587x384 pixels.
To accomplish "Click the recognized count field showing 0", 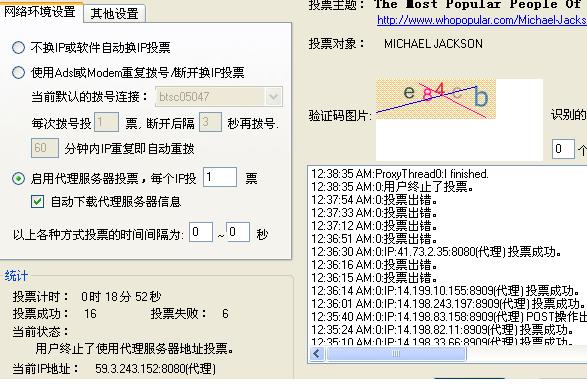I will point(563,149).
